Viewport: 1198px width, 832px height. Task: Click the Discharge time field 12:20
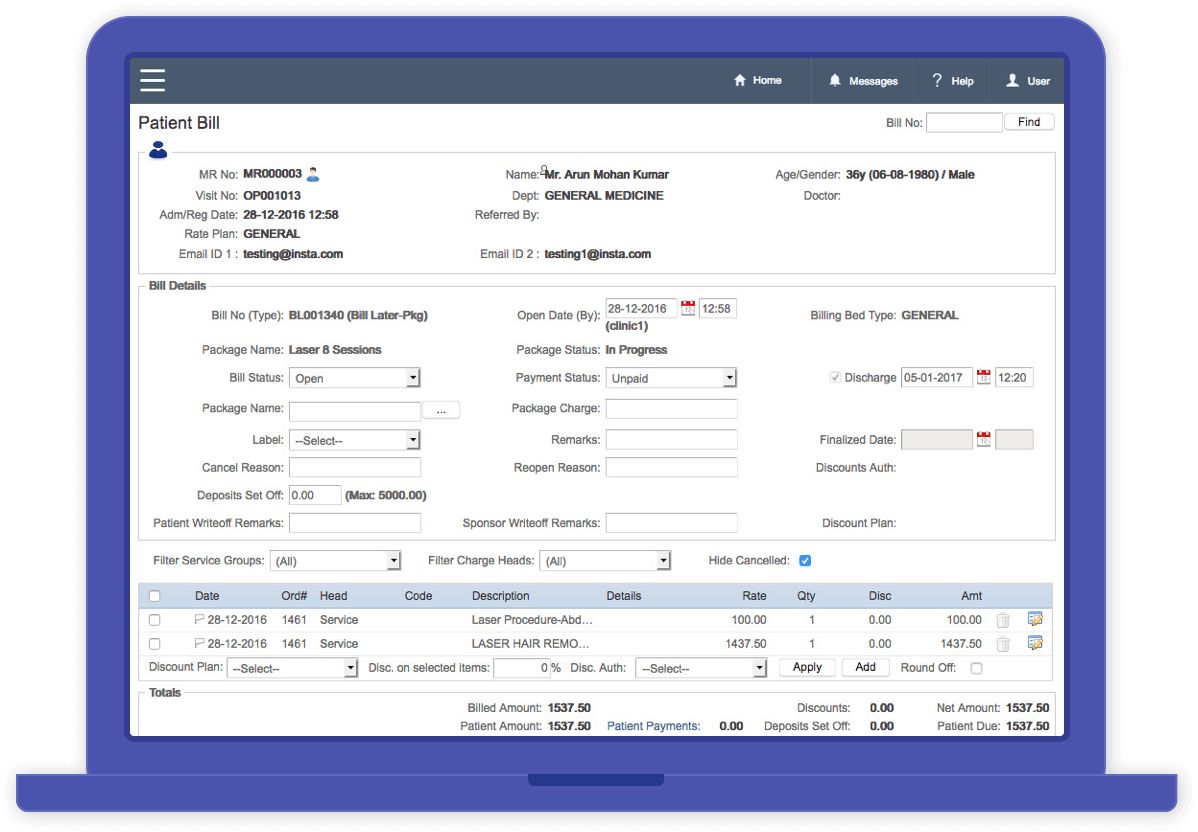click(x=1014, y=377)
